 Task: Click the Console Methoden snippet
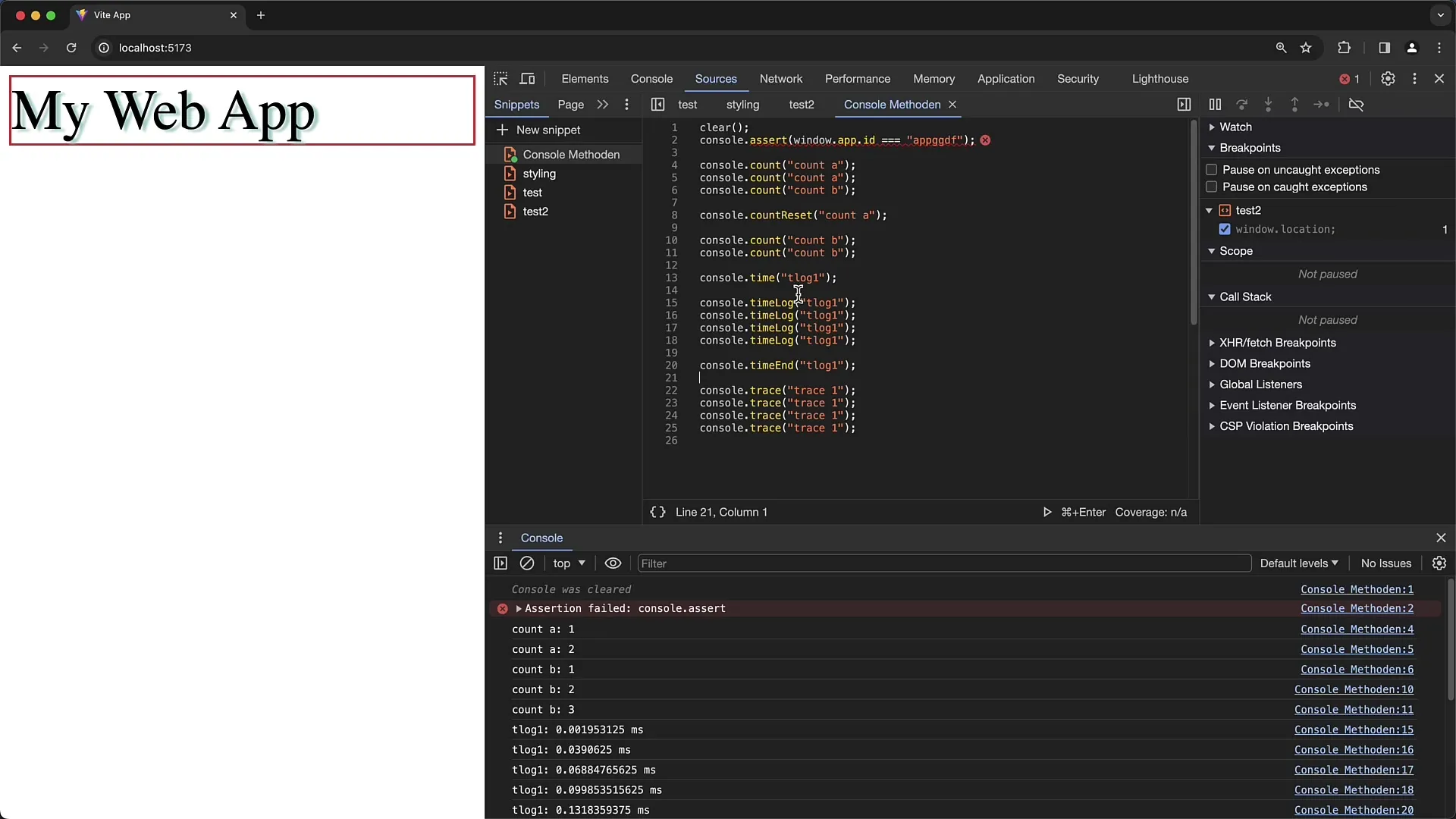click(x=570, y=154)
